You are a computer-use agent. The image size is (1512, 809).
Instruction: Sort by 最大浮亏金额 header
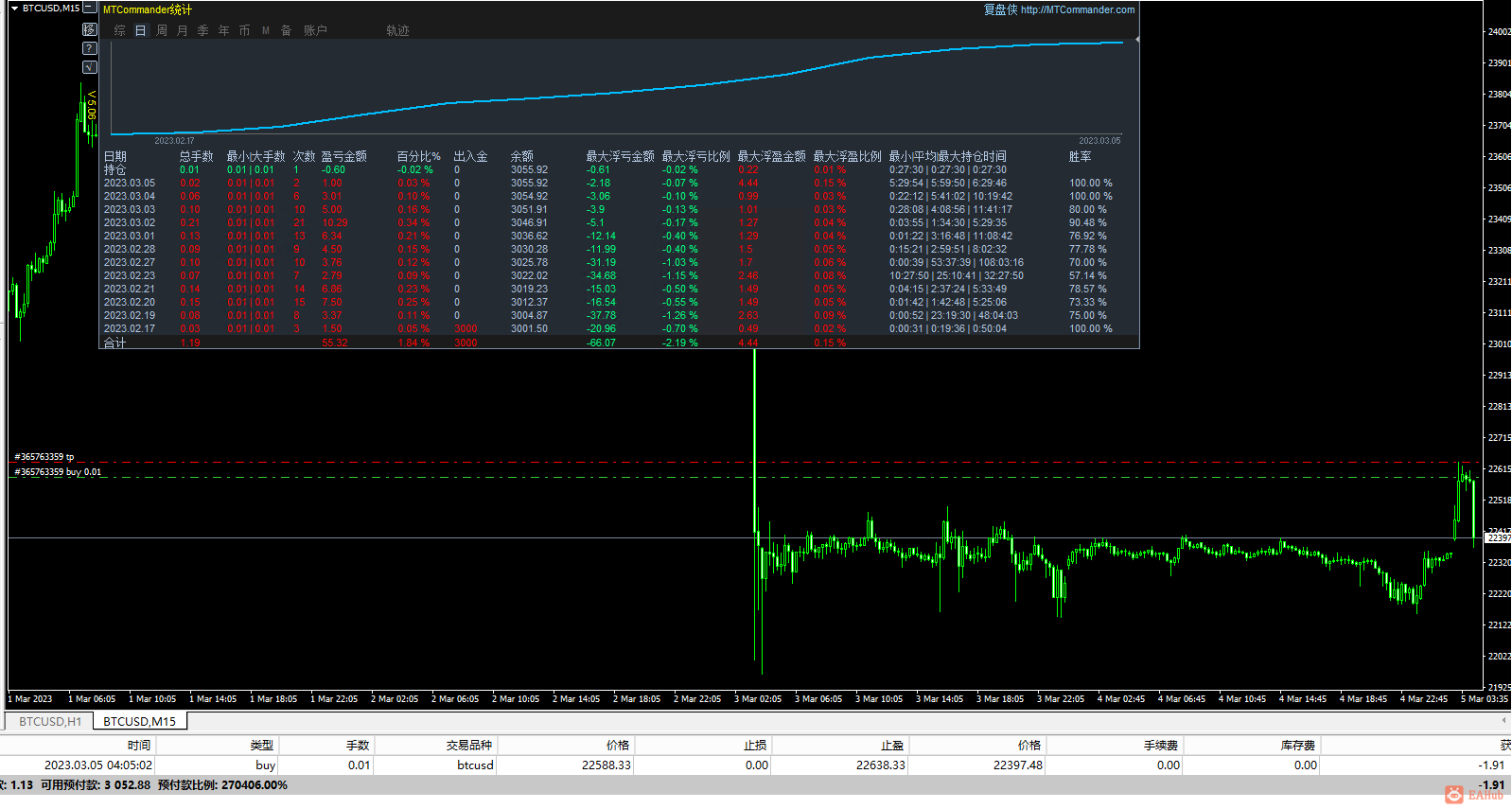pyautogui.click(x=621, y=156)
